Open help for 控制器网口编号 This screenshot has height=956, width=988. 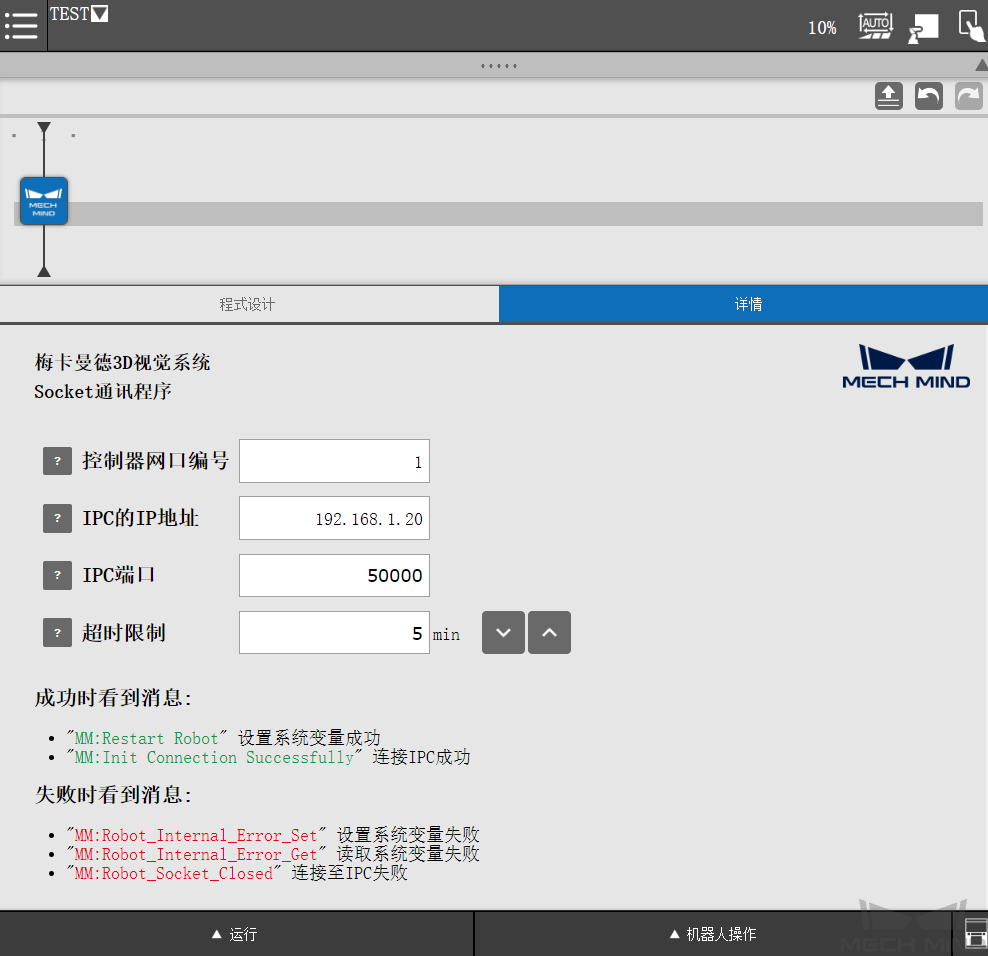pos(57,461)
